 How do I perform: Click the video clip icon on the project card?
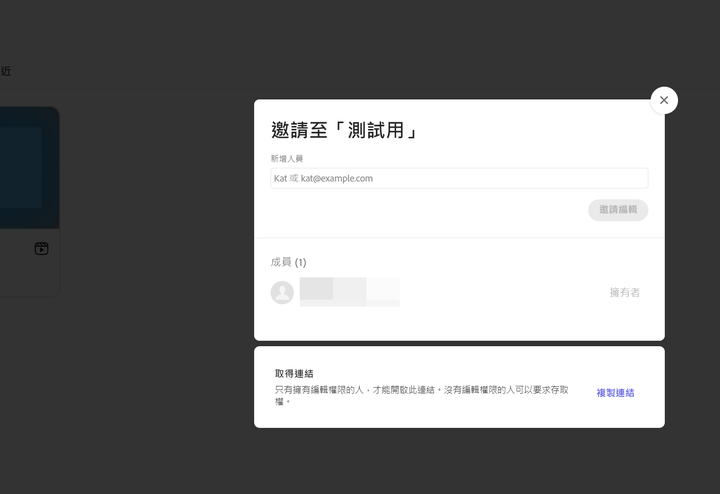click(x=41, y=248)
